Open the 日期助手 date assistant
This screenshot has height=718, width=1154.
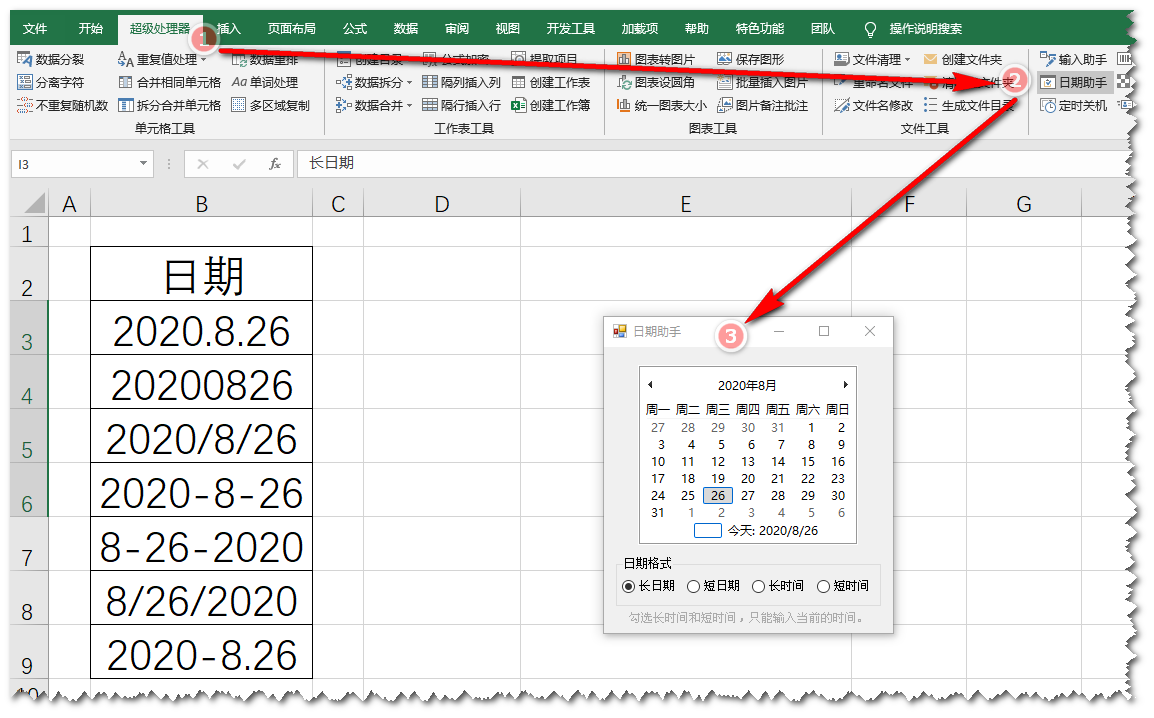(1074, 82)
